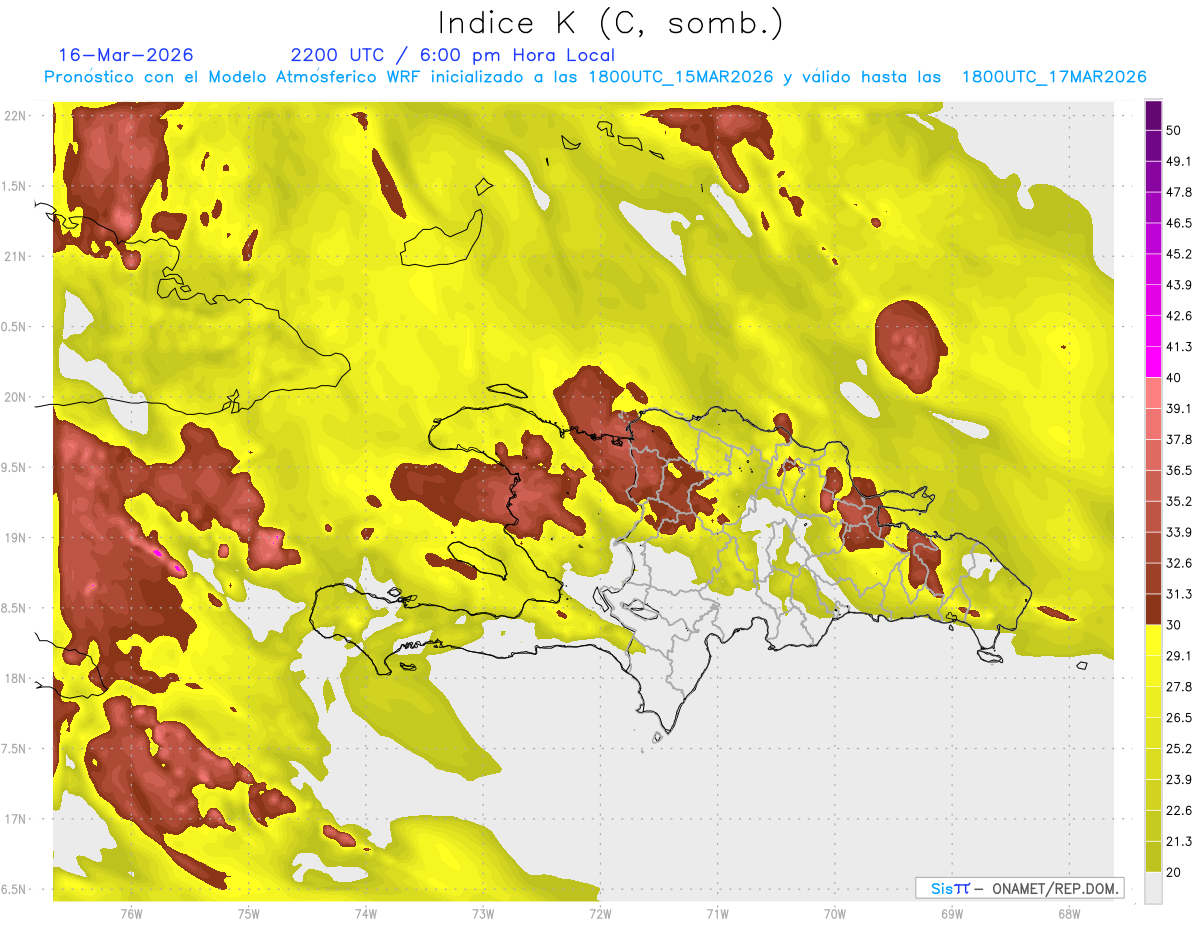This screenshot has height=927, width=1200.
Task: Click the '21N' latitude label
Action: point(15,257)
